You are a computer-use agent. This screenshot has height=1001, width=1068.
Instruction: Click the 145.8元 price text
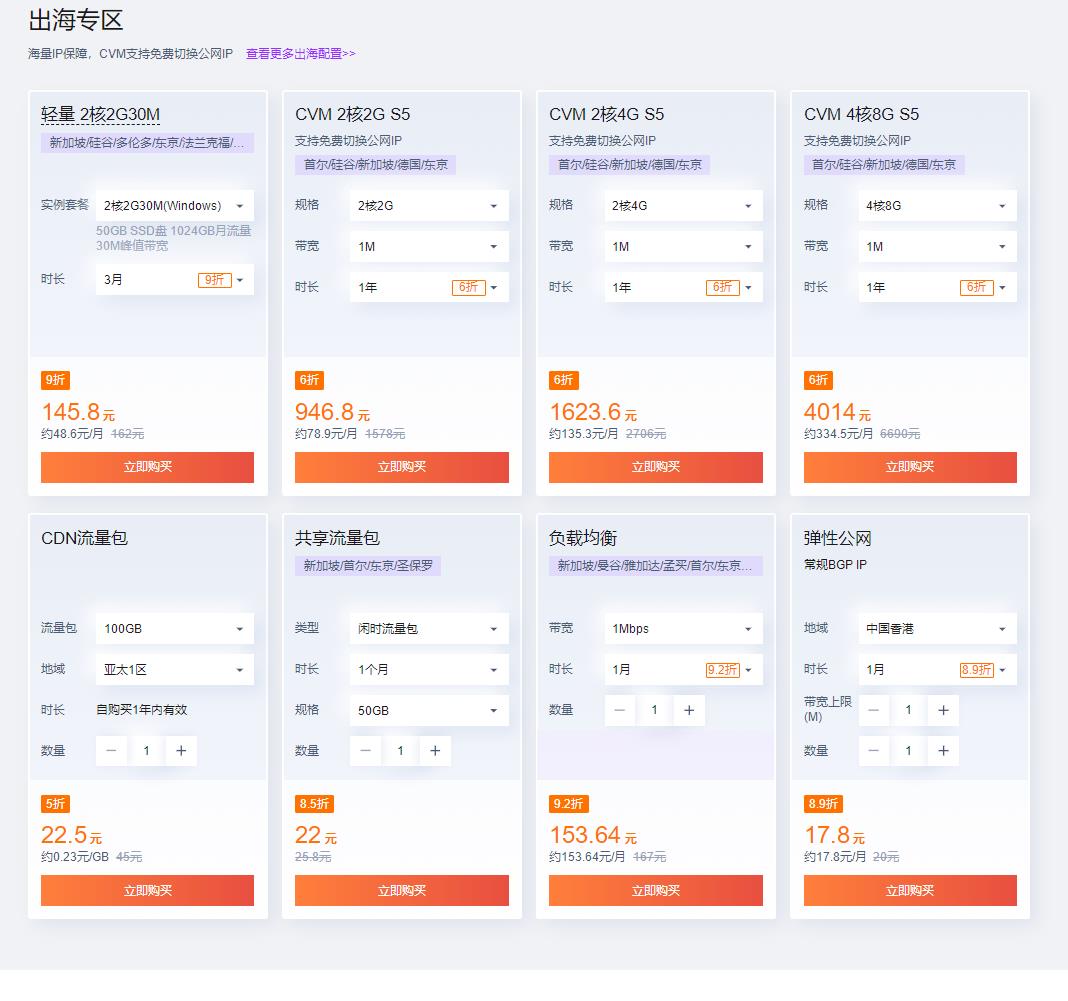tap(78, 412)
